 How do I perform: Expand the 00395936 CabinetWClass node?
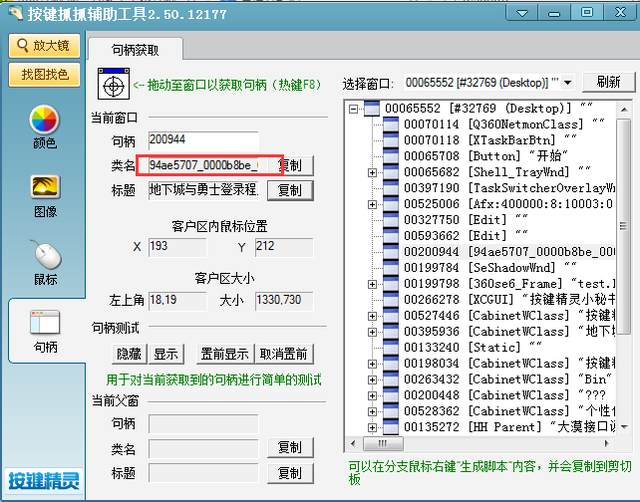point(372,332)
